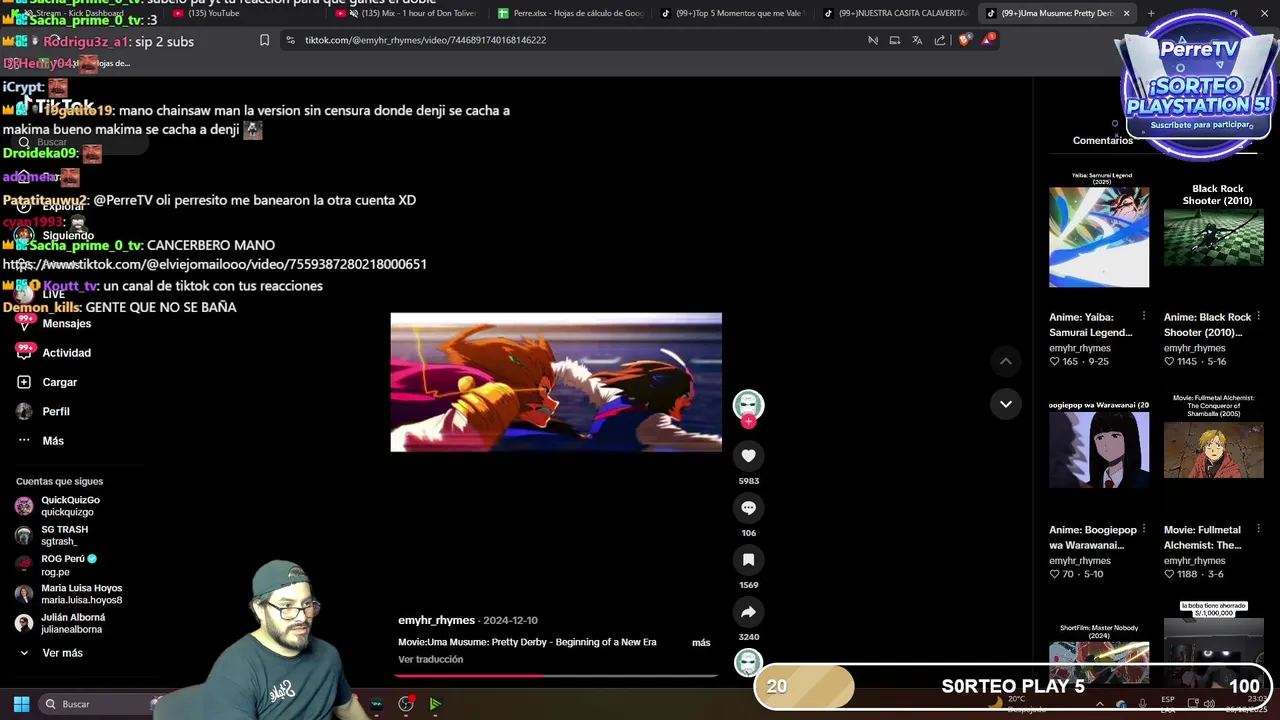The height and width of the screenshot is (720, 1280).
Task: Like the video with the heart icon
Action: coord(748,456)
